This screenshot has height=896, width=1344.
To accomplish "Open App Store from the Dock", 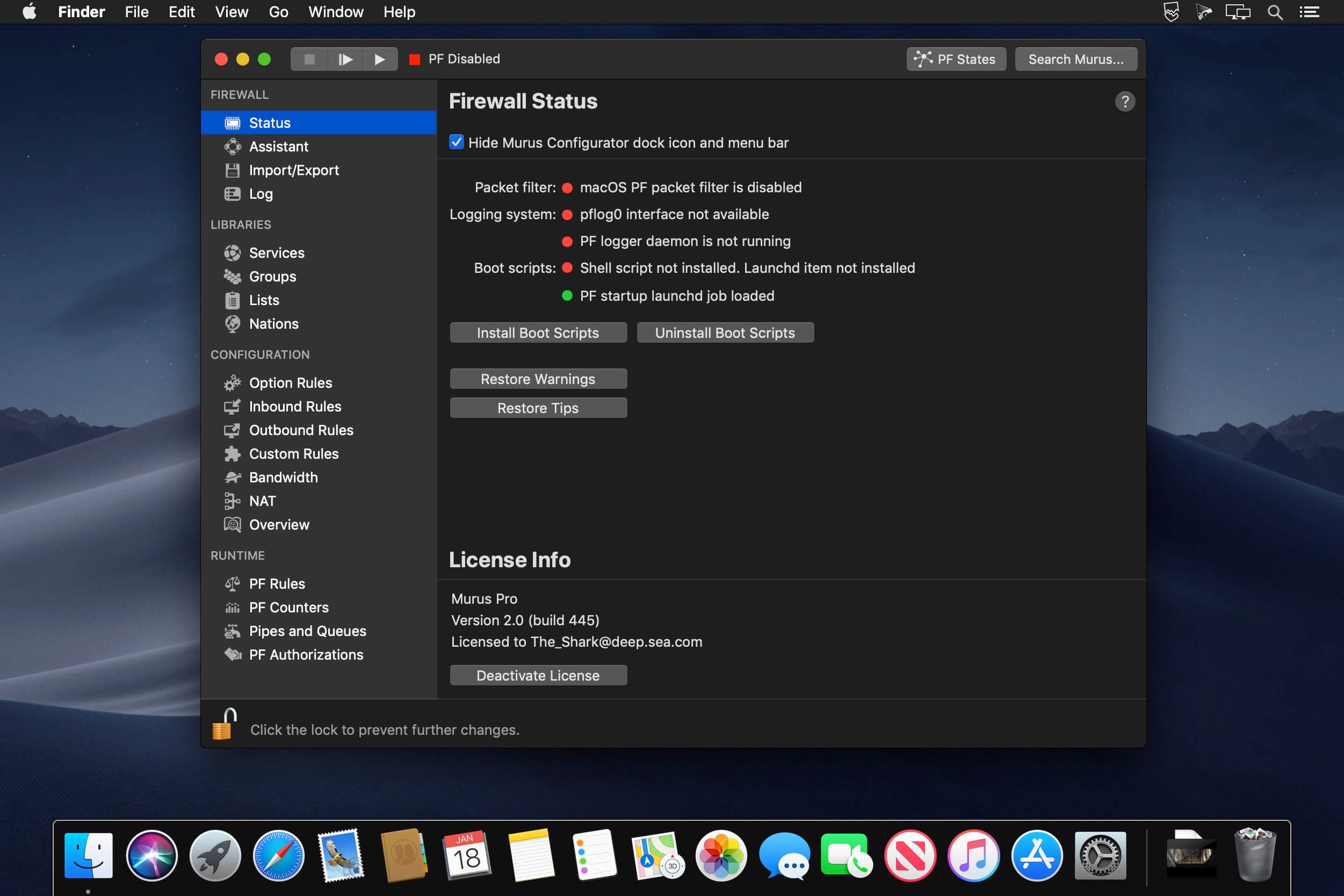I will pos(1037,855).
